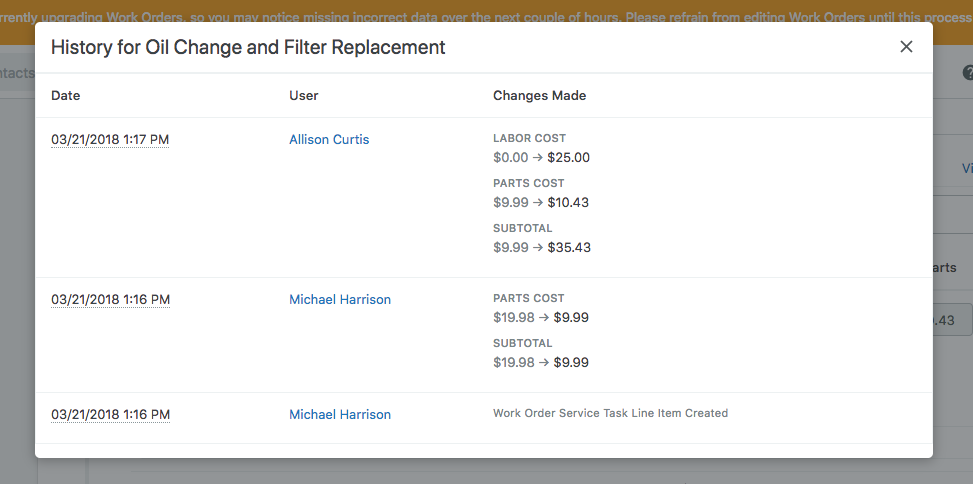Select the labor cost $0.00 to $25.00 change

[541, 158]
